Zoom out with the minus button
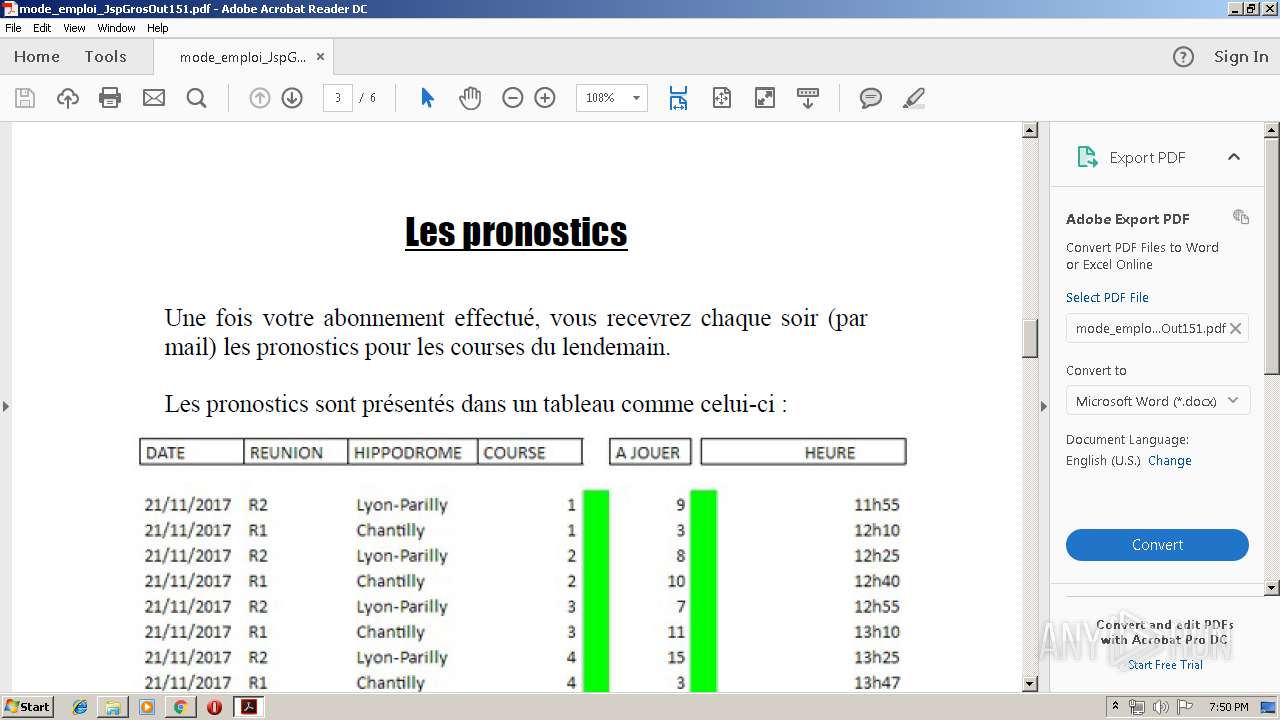 tap(513, 98)
